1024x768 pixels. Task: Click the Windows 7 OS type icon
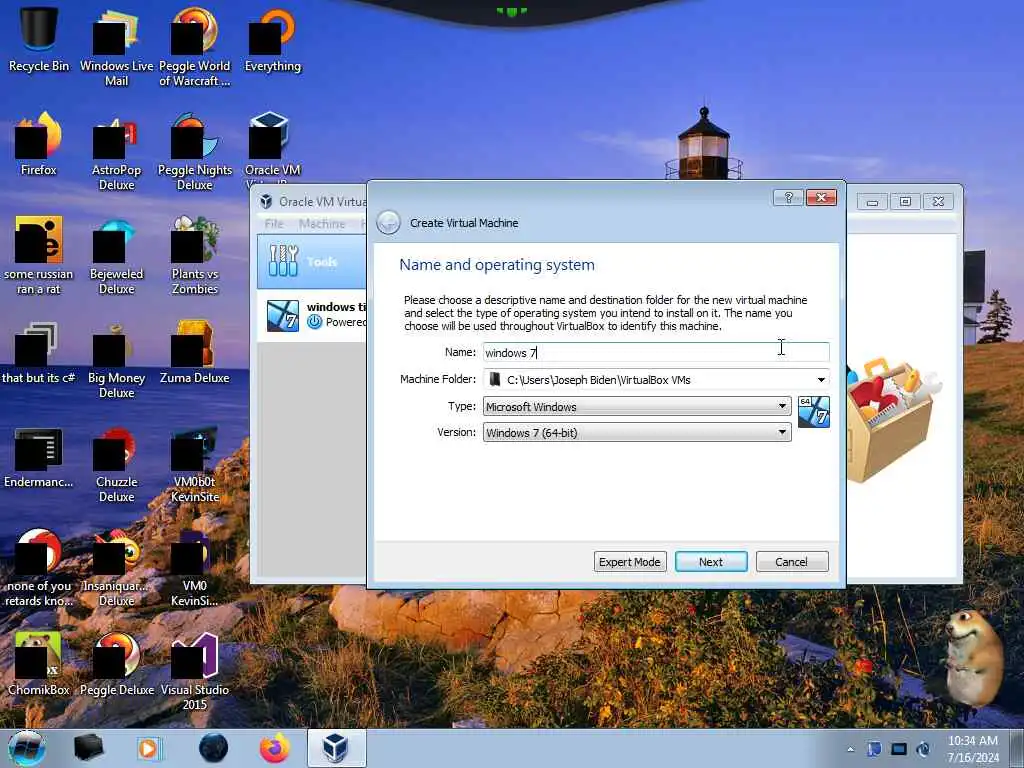[x=814, y=412]
